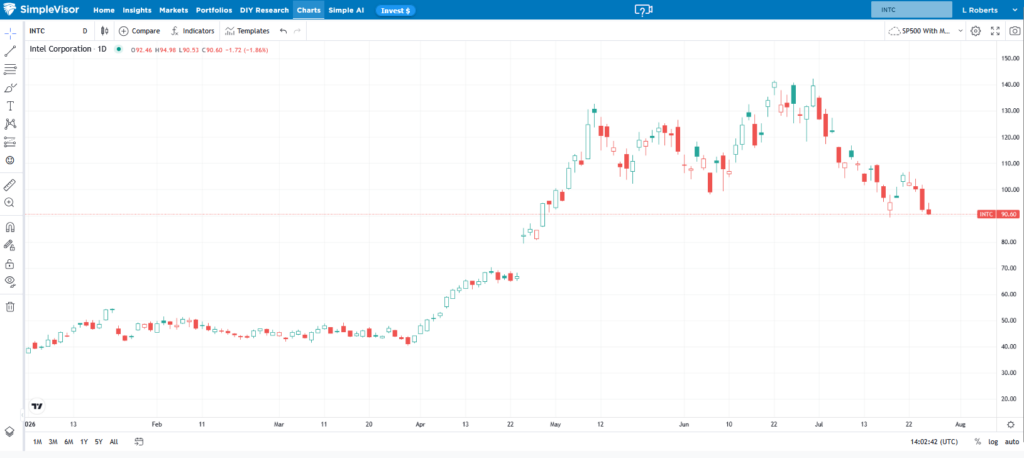This screenshot has height=458, width=1024.
Task: Open the Templates menu
Action: coord(247,31)
